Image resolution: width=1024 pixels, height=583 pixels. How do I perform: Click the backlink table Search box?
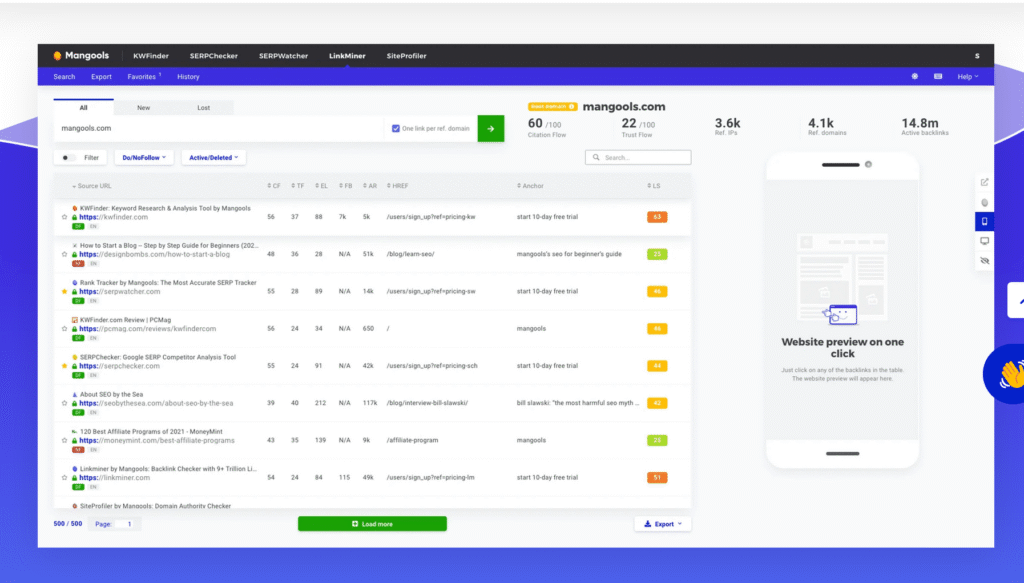(638, 157)
